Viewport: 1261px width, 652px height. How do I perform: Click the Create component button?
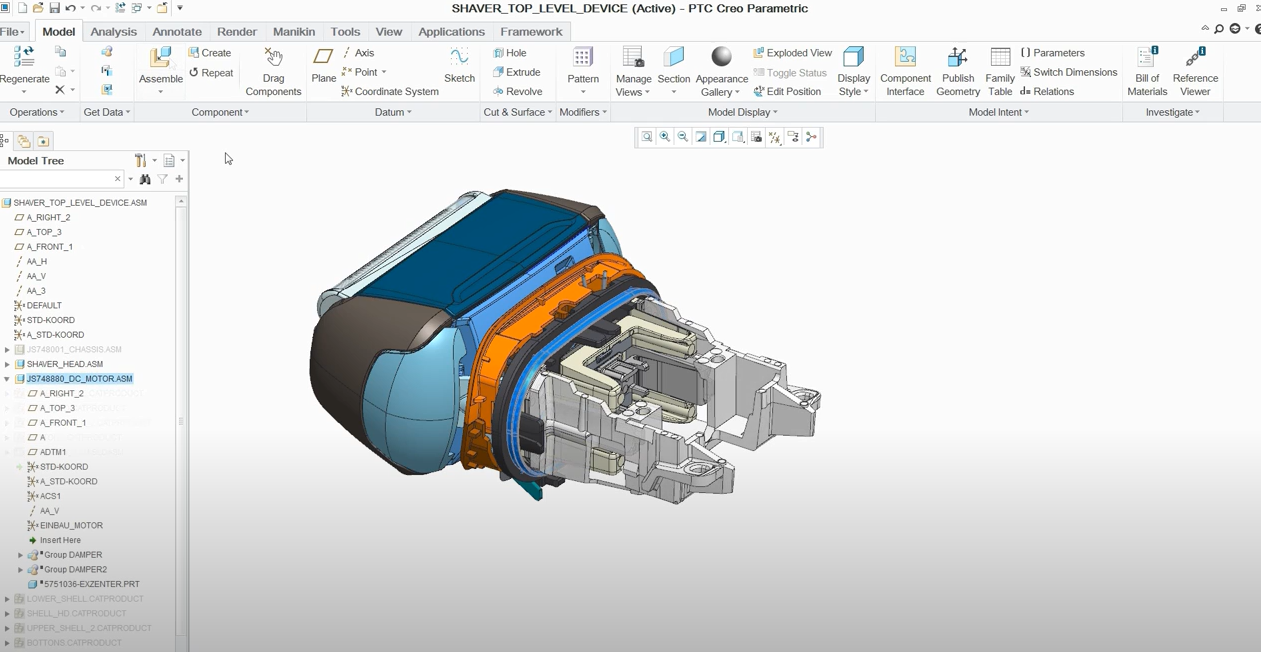[210, 53]
